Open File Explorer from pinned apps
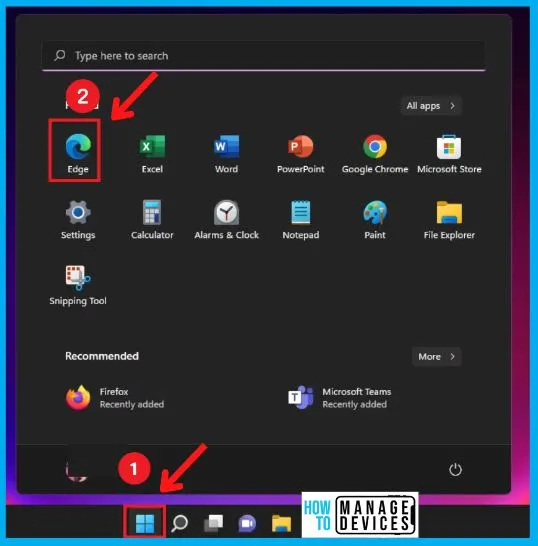The image size is (538, 546). click(449, 219)
